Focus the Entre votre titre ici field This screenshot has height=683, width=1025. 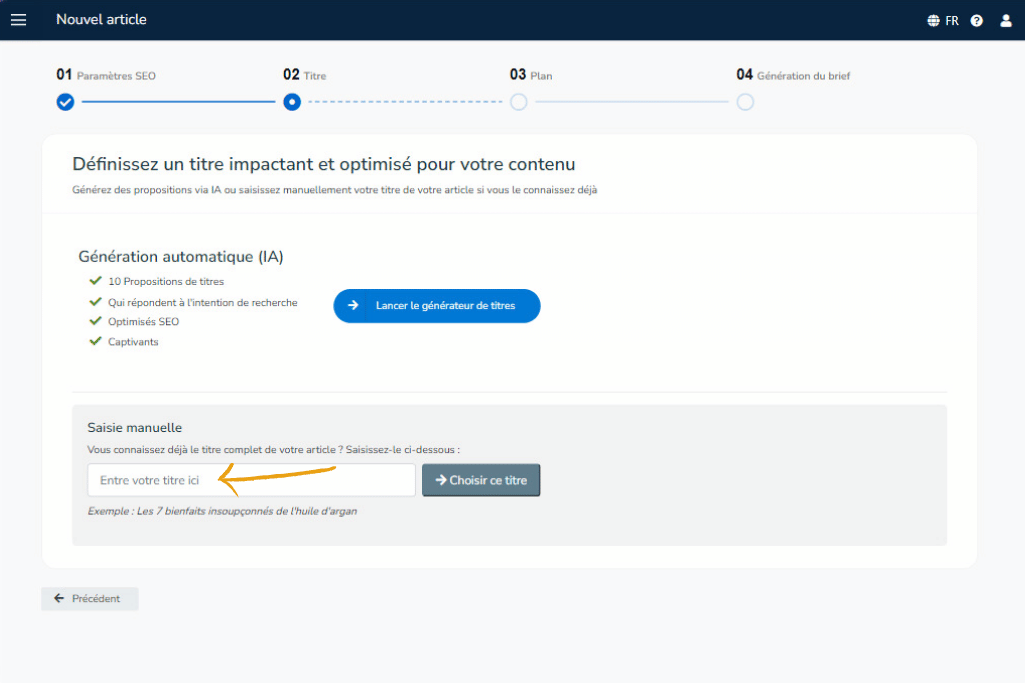point(252,480)
